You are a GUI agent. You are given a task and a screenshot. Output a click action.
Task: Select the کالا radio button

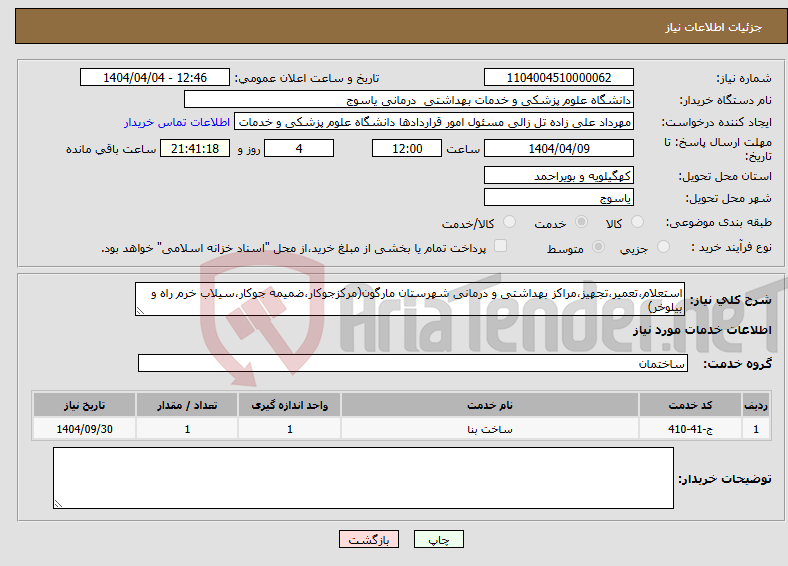pos(637,222)
